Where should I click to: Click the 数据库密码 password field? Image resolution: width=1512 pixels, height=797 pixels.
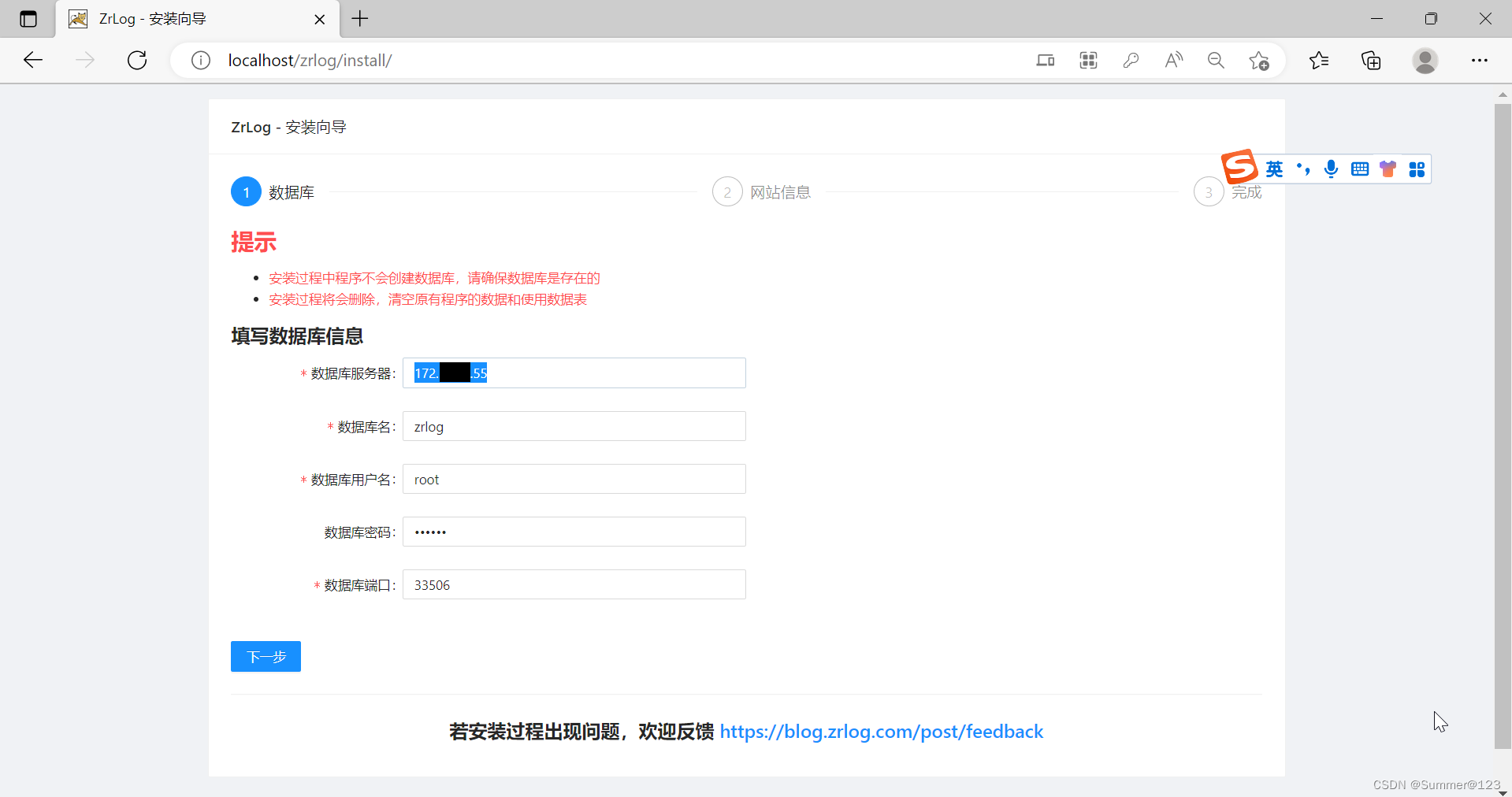tap(574, 532)
